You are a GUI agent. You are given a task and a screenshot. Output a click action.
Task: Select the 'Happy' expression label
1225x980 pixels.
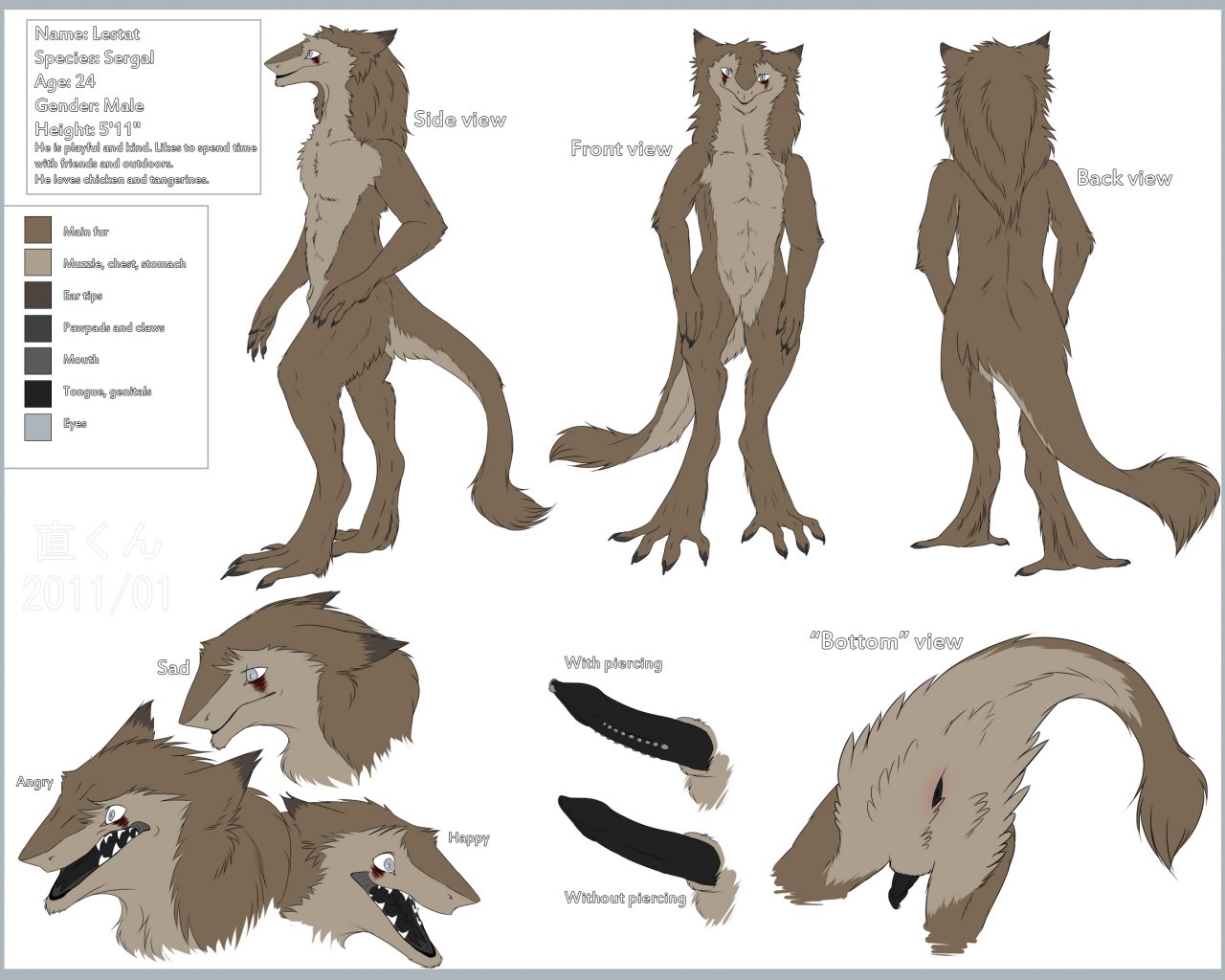tap(469, 838)
